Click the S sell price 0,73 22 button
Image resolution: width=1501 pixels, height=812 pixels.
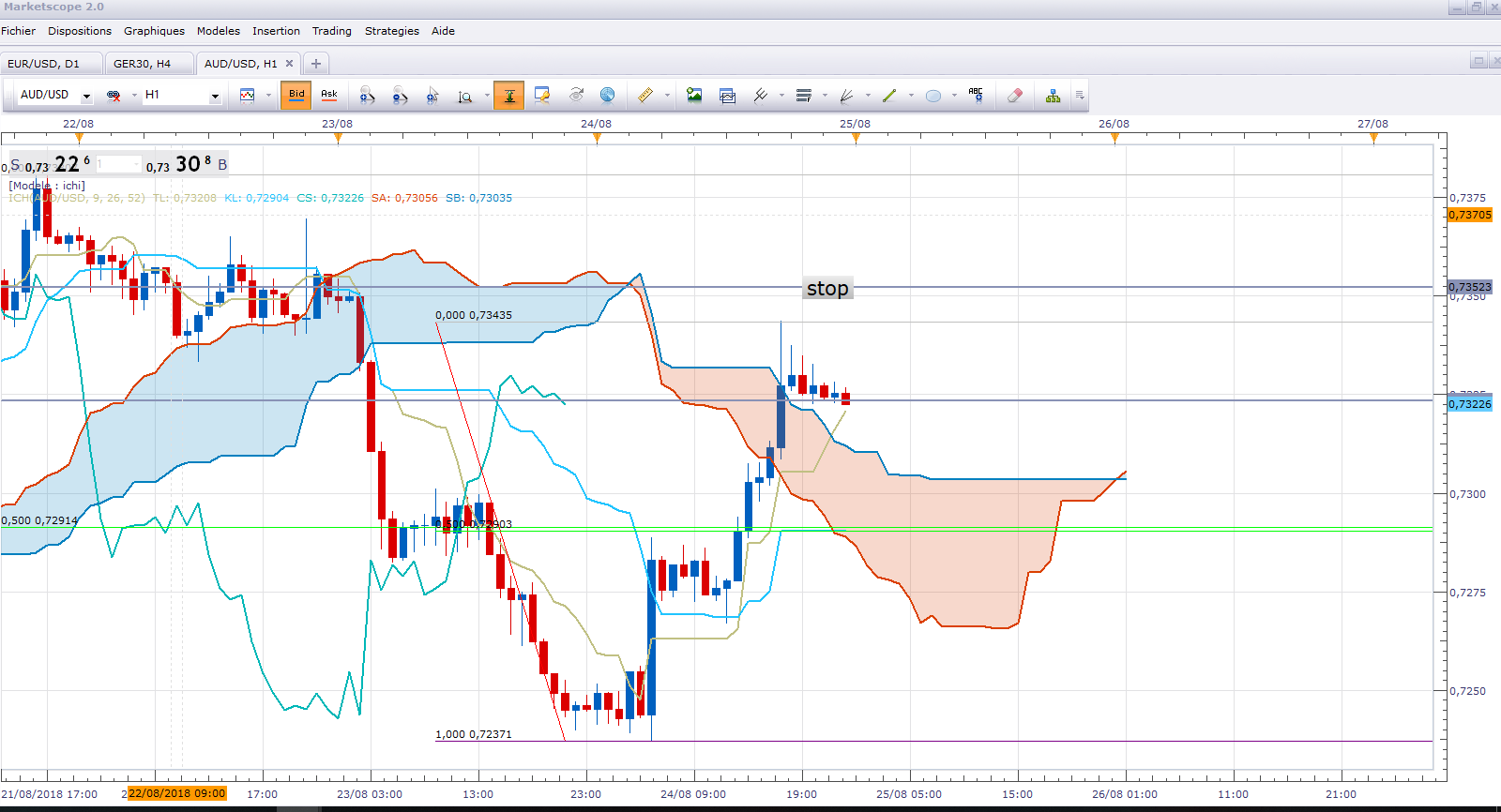coord(50,164)
